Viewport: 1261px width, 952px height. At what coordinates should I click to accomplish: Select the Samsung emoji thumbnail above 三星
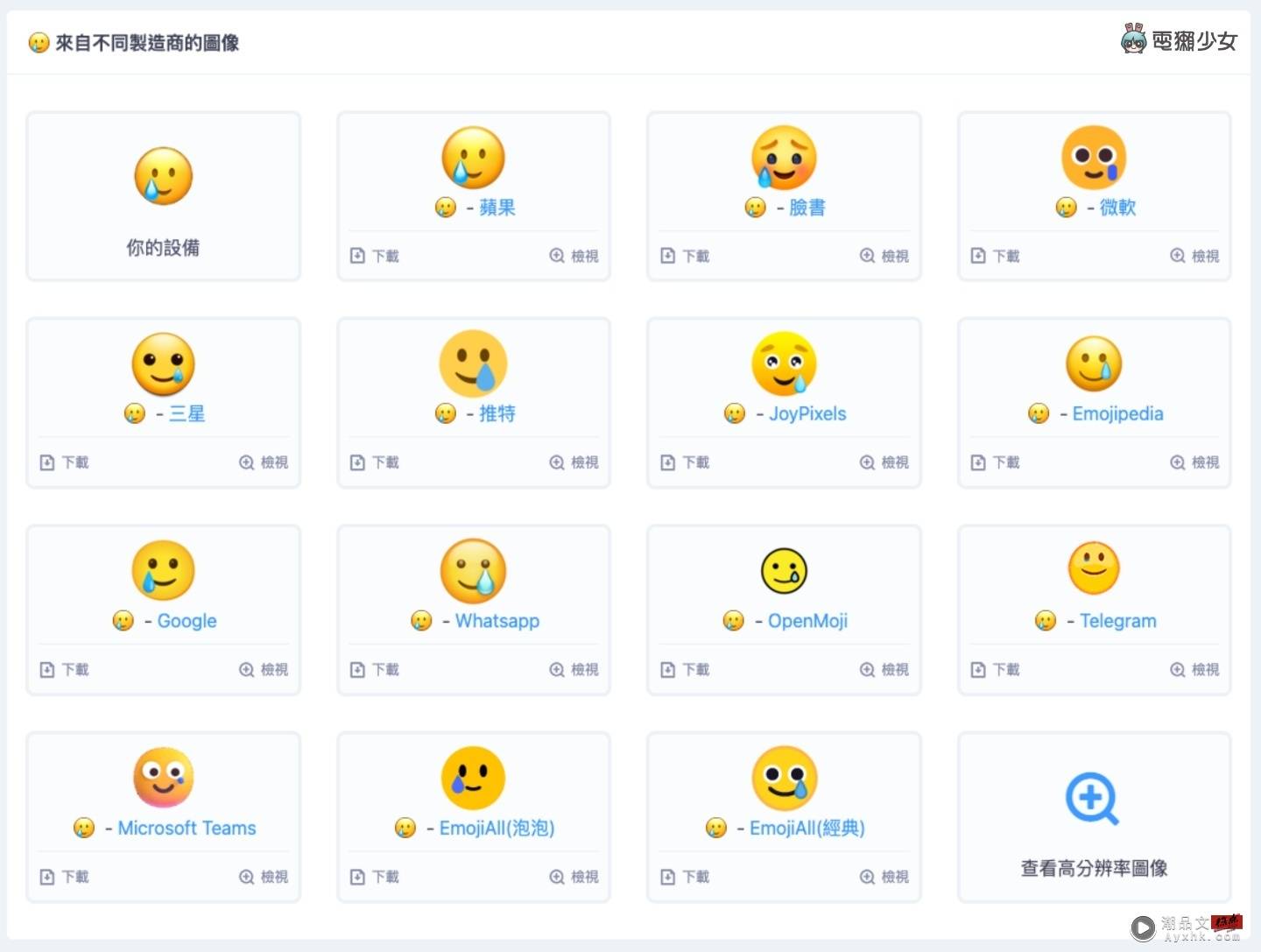(164, 364)
